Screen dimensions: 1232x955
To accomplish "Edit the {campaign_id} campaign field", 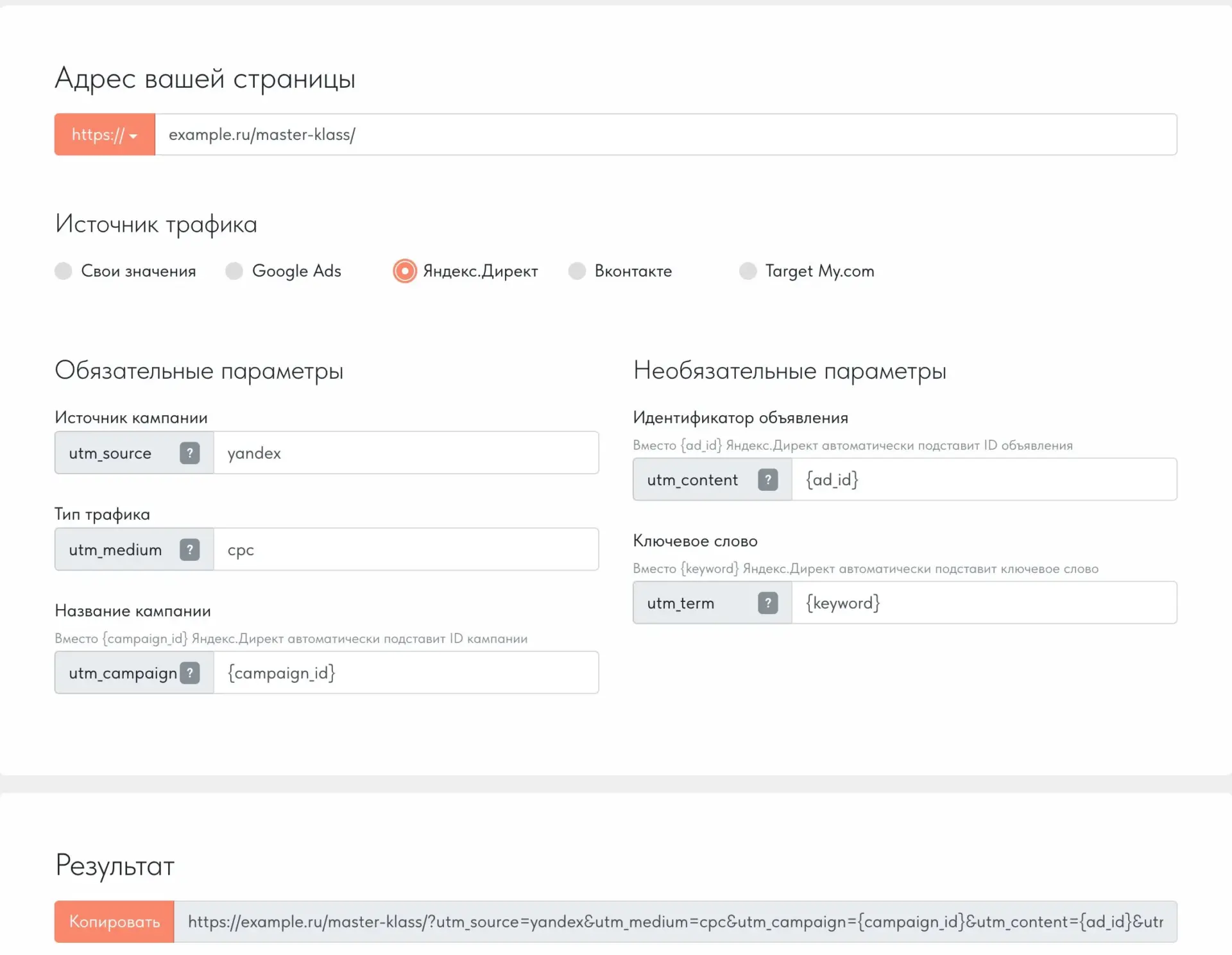I will [406, 673].
